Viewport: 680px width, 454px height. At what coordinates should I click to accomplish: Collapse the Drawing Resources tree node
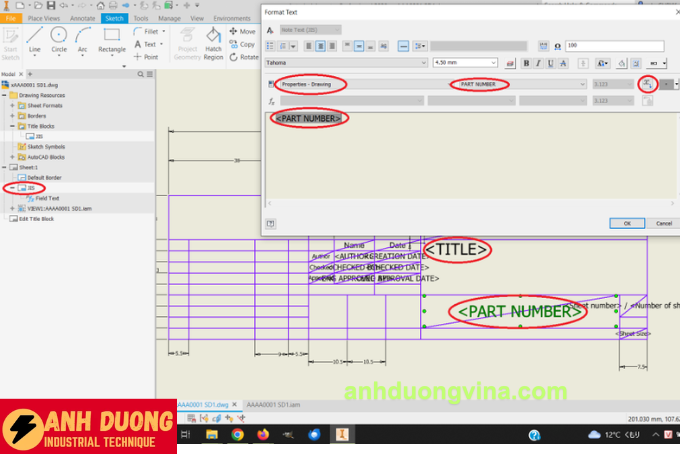pos(5,94)
